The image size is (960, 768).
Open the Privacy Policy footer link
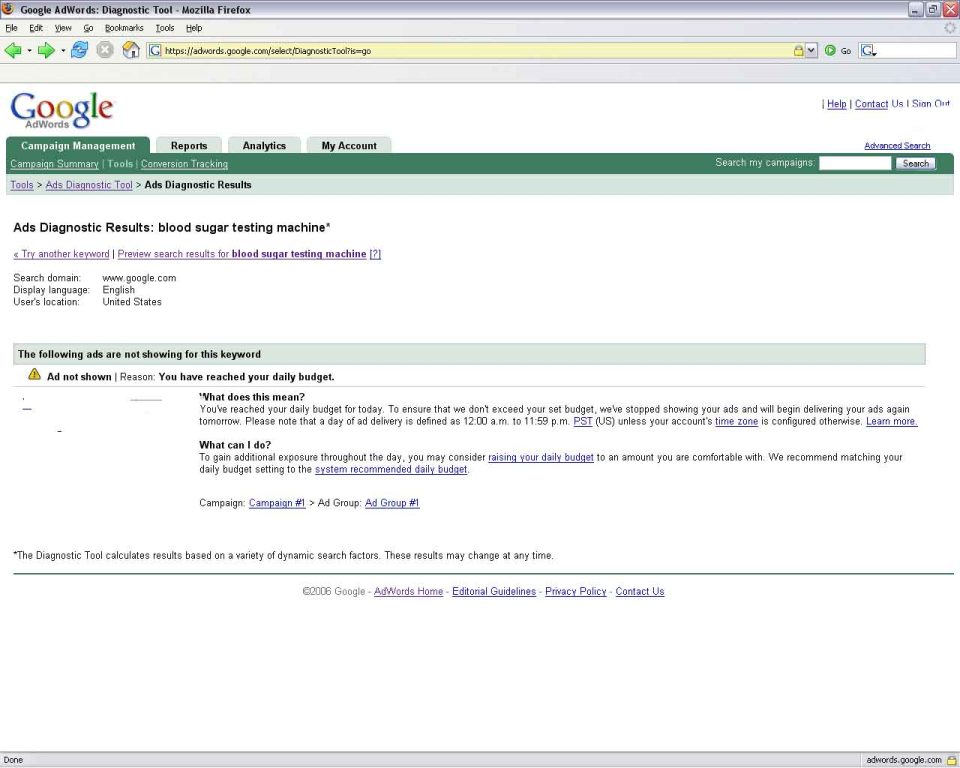(x=576, y=592)
